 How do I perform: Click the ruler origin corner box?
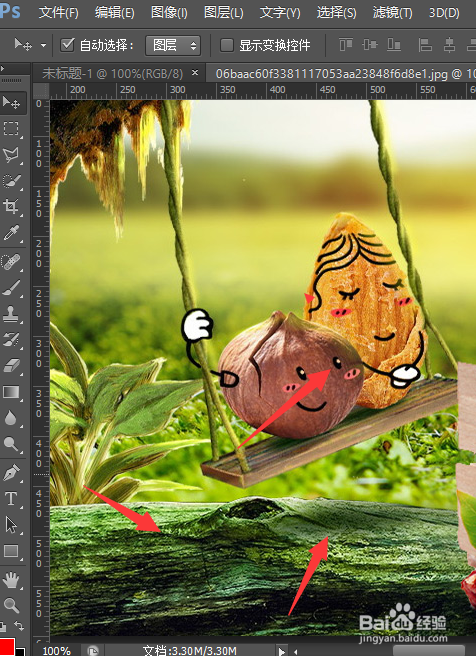[x=41, y=91]
